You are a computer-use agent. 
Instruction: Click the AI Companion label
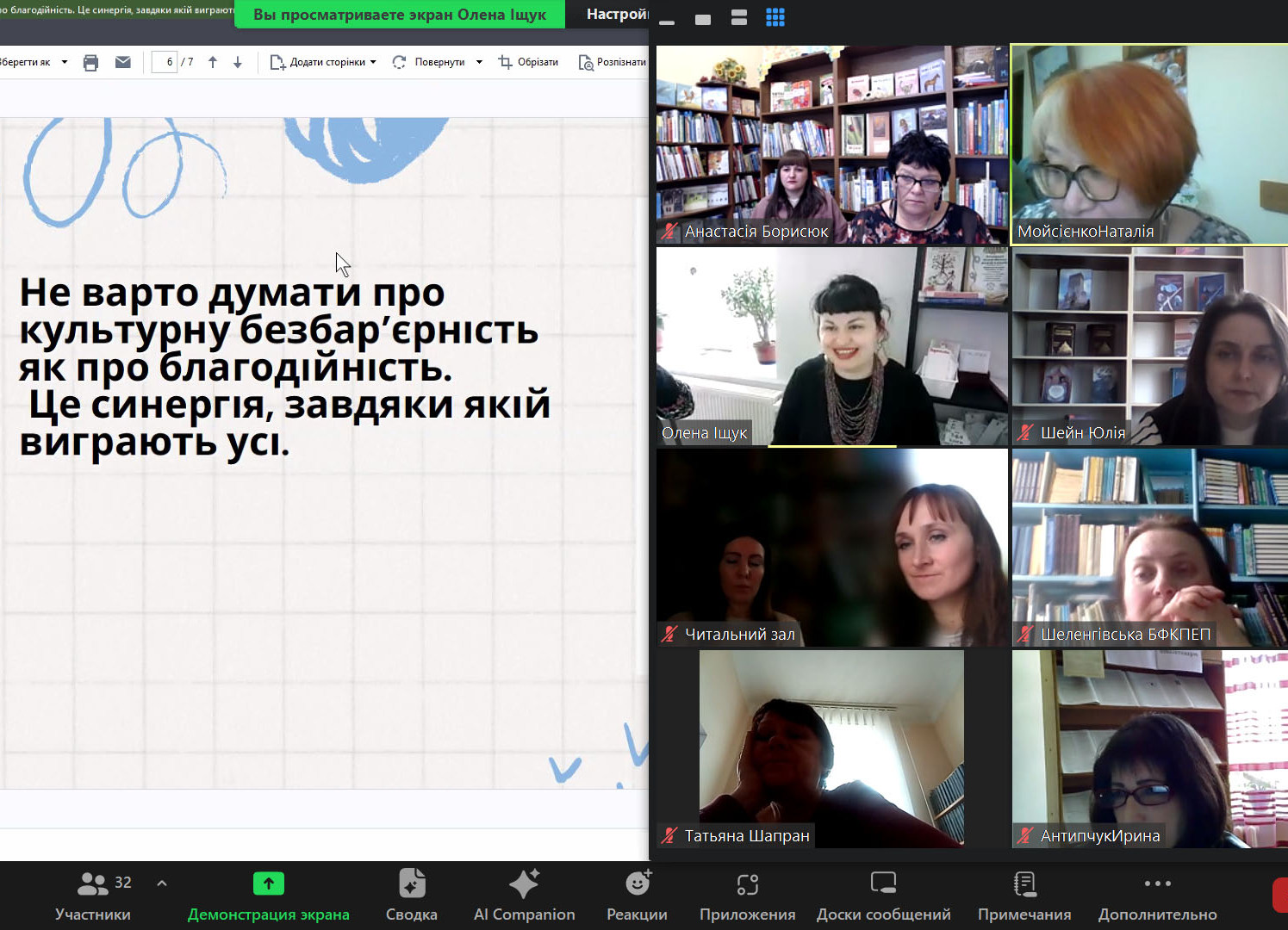(x=524, y=914)
